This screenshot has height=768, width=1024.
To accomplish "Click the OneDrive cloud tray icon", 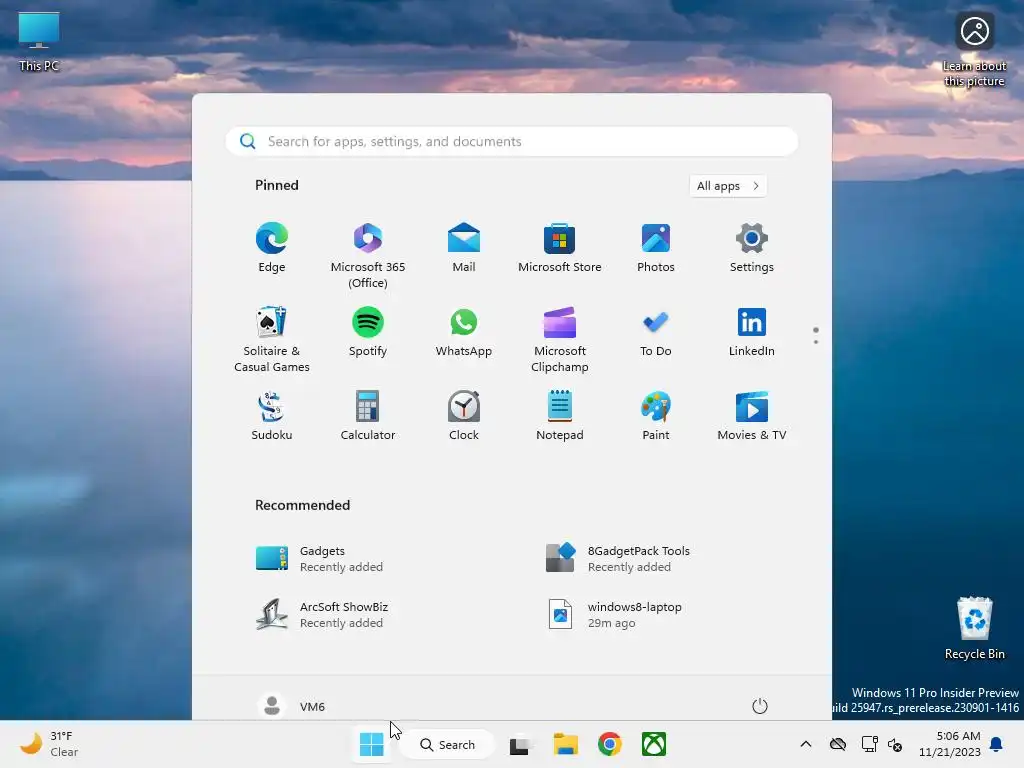I will coord(838,744).
